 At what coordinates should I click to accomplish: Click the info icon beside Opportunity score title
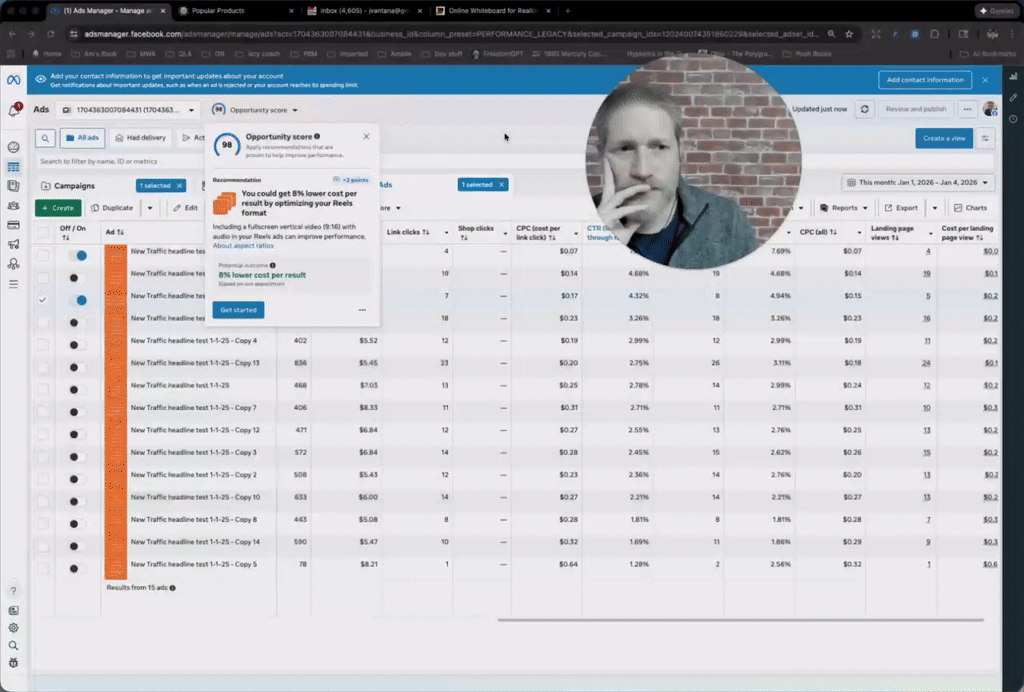(x=317, y=136)
